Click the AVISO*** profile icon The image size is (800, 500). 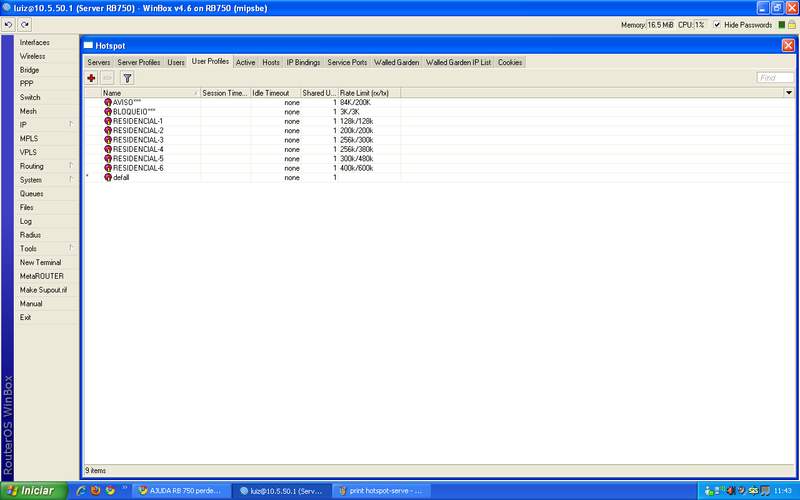pos(108,102)
